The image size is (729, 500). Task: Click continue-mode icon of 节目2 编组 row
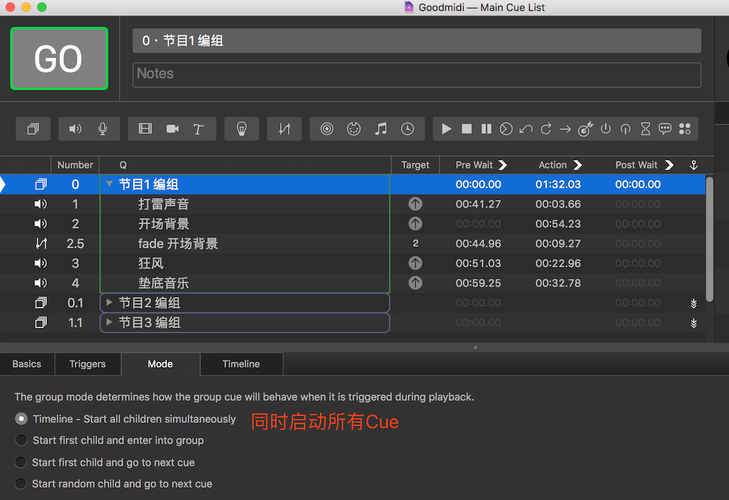tap(693, 303)
